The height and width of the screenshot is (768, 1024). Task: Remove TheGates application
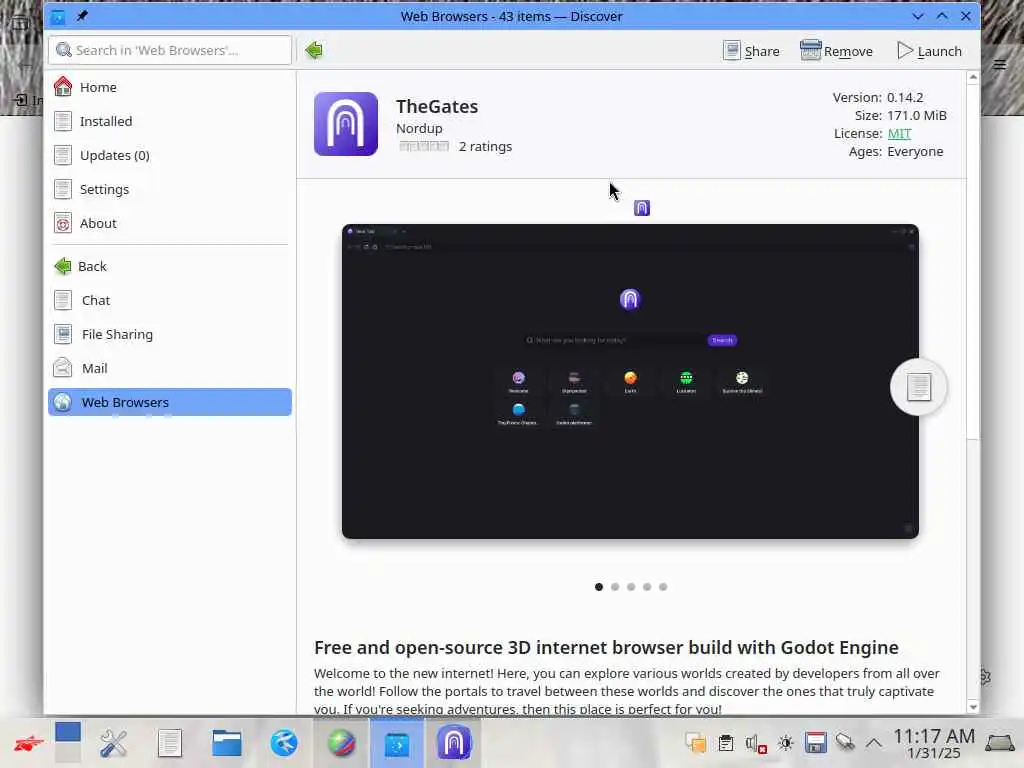[837, 51]
